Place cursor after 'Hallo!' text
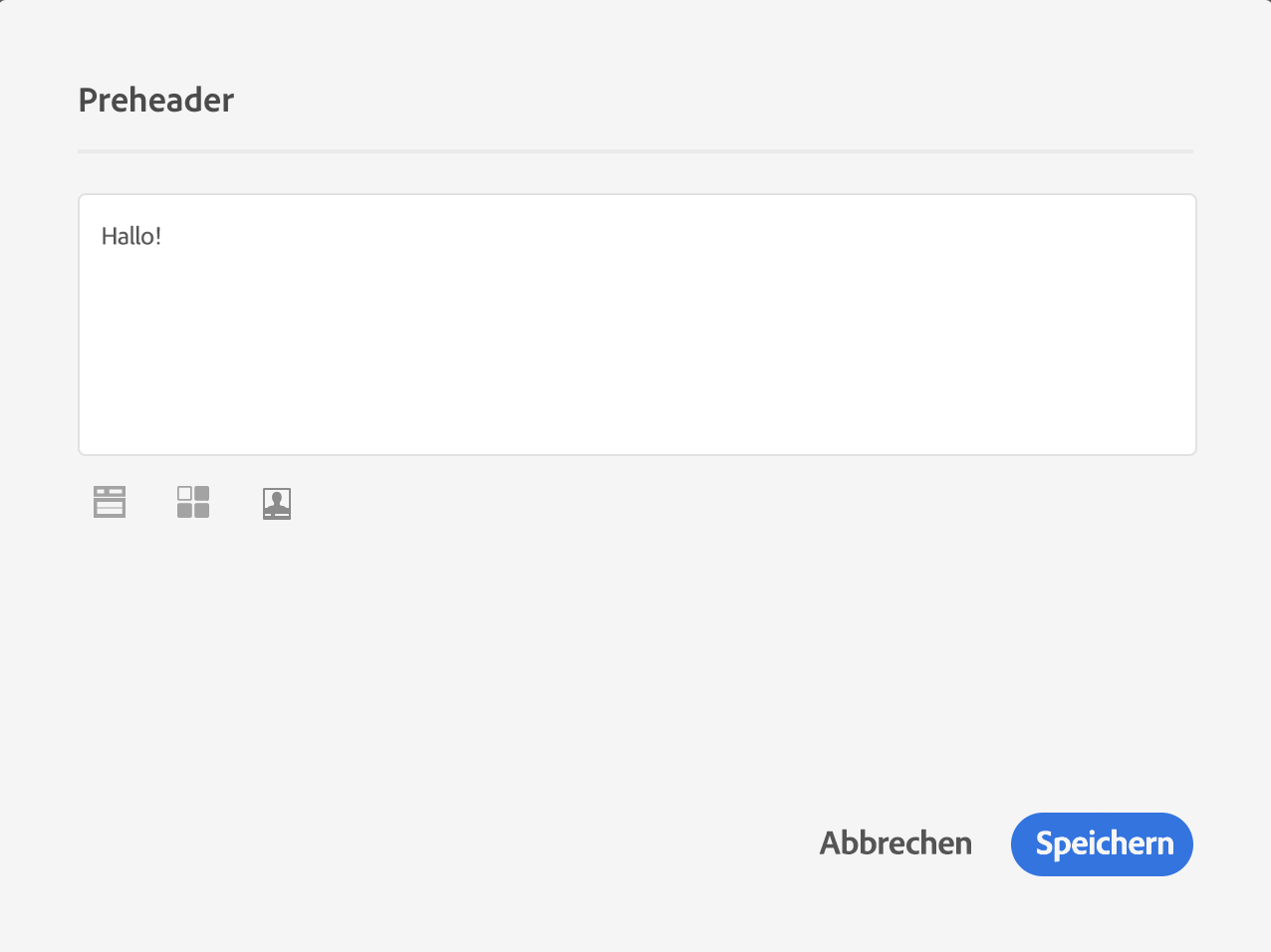The image size is (1271, 952). pyautogui.click(x=163, y=237)
